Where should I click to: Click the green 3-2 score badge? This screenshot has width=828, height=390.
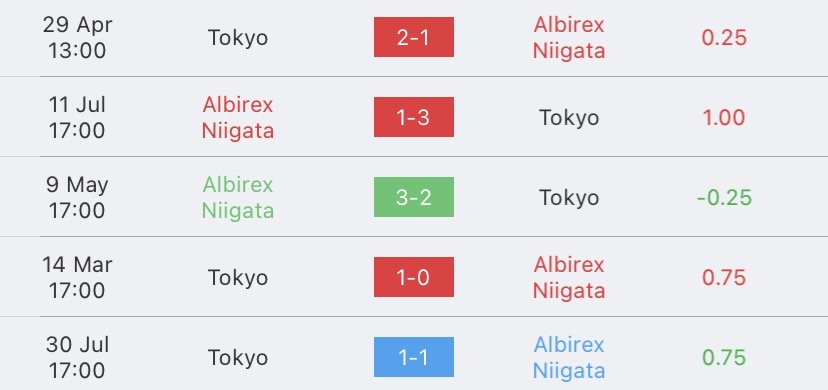point(413,197)
